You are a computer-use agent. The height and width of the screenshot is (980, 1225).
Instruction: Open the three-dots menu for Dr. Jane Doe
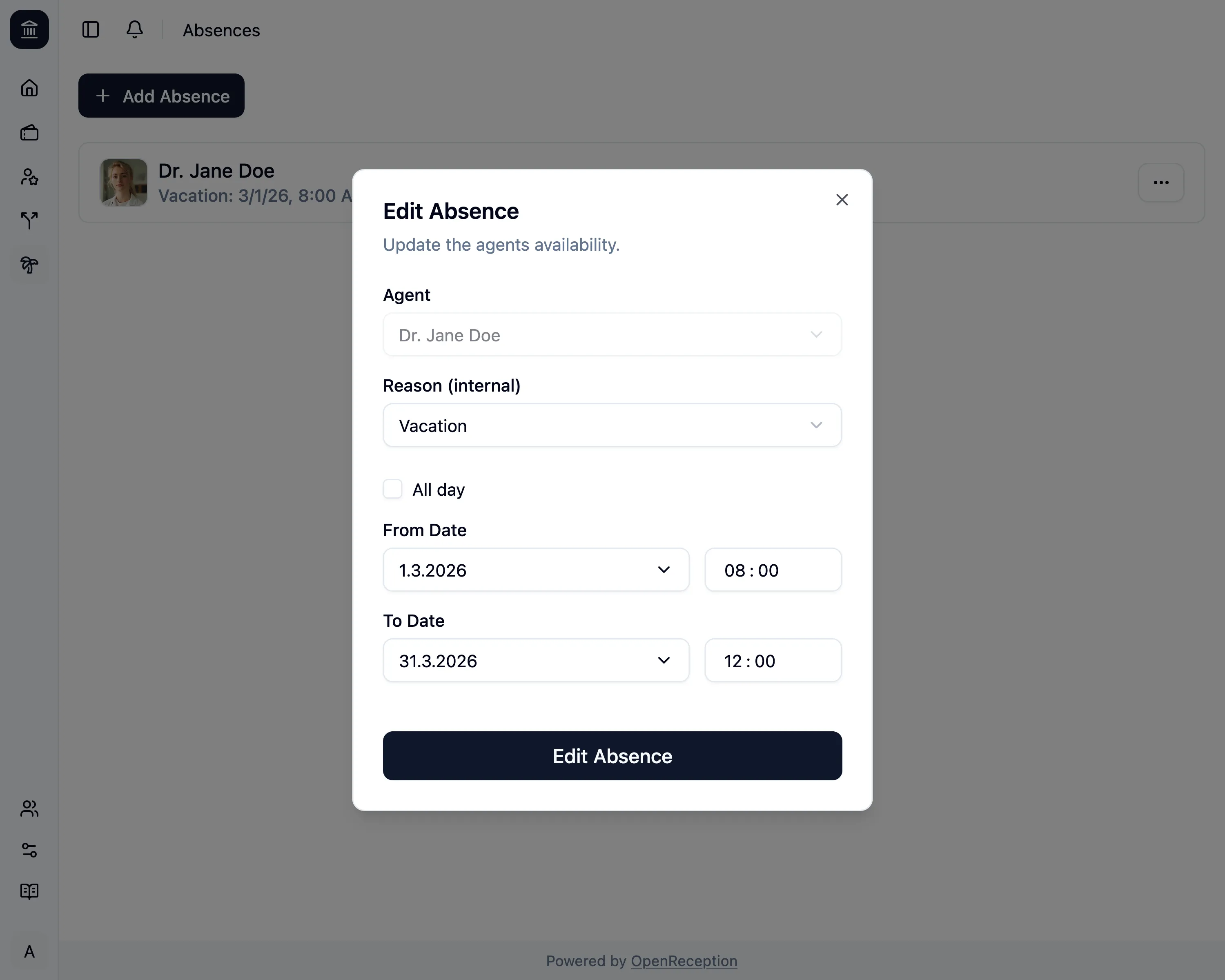[x=1161, y=183]
